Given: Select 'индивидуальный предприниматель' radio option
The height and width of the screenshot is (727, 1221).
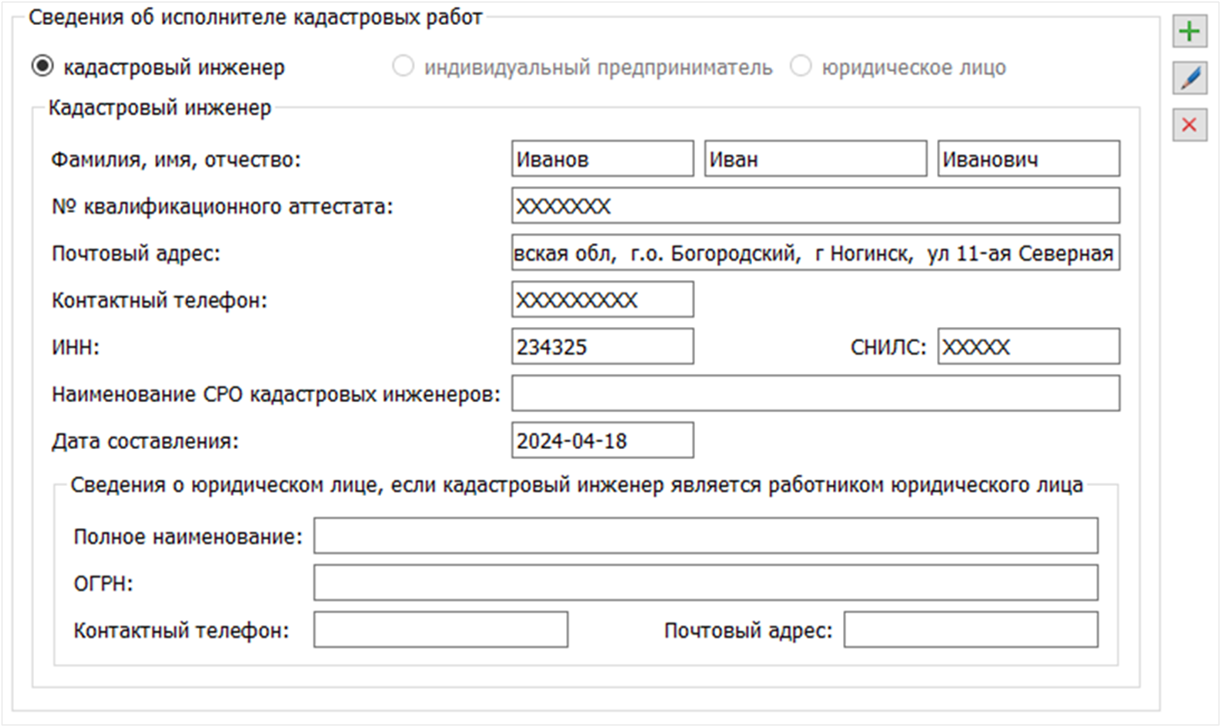Looking at the screenshot, I should pyautogui.click(x=404, y=67).
